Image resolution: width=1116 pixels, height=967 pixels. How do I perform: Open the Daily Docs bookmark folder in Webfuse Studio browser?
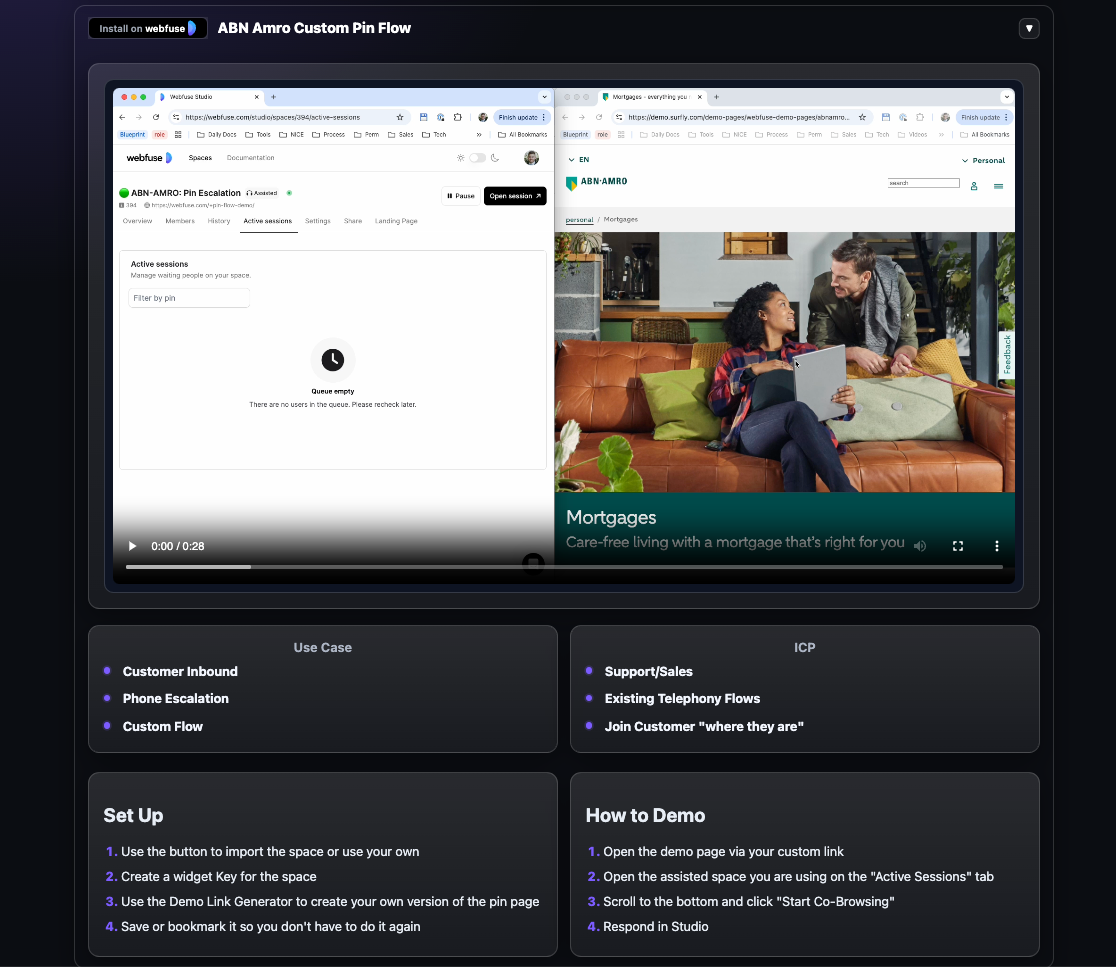click(x=216, y=134)
